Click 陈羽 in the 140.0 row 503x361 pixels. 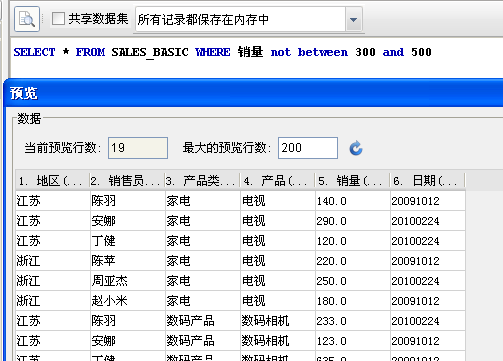pyautogui.click(x=128, y=201)
